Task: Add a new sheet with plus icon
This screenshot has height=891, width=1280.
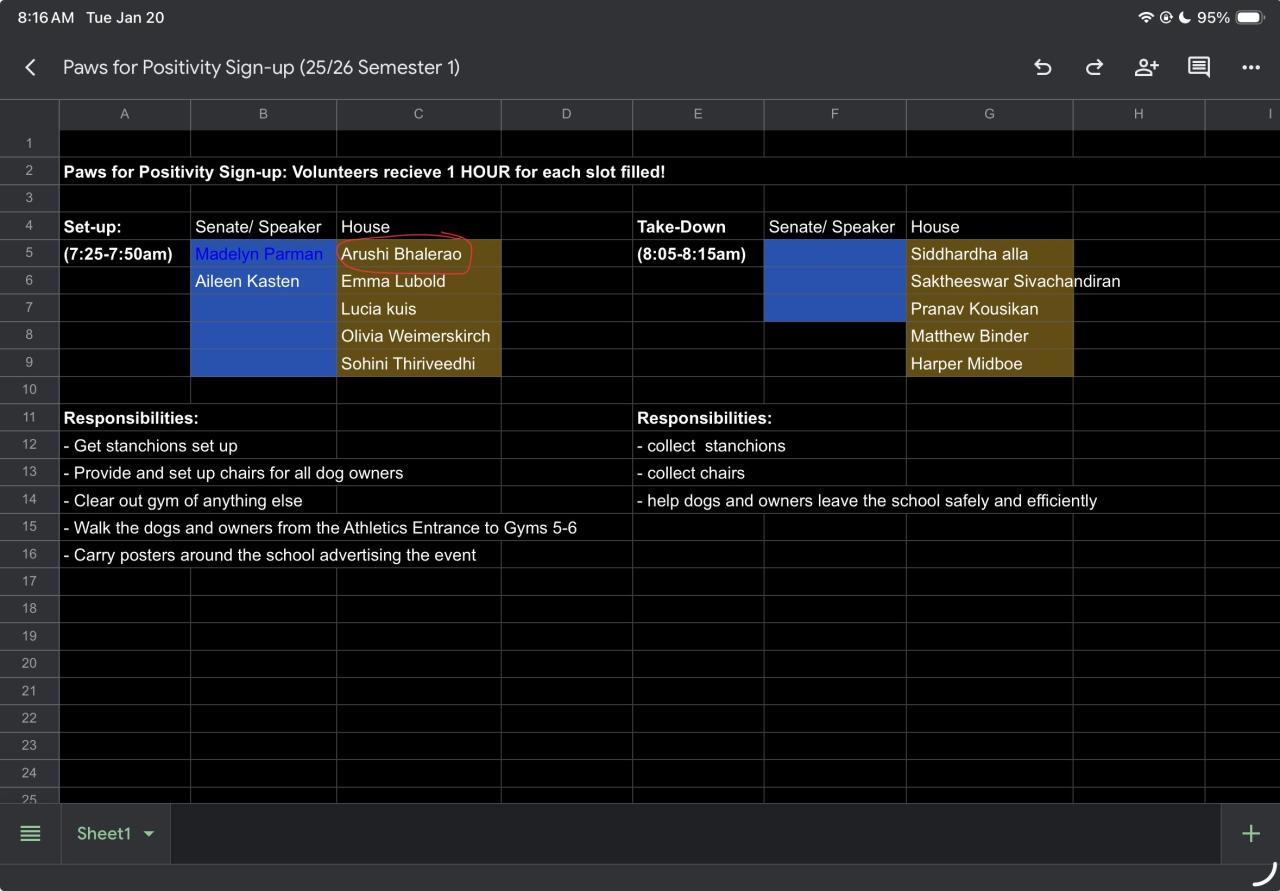Action: (1250, 833)
